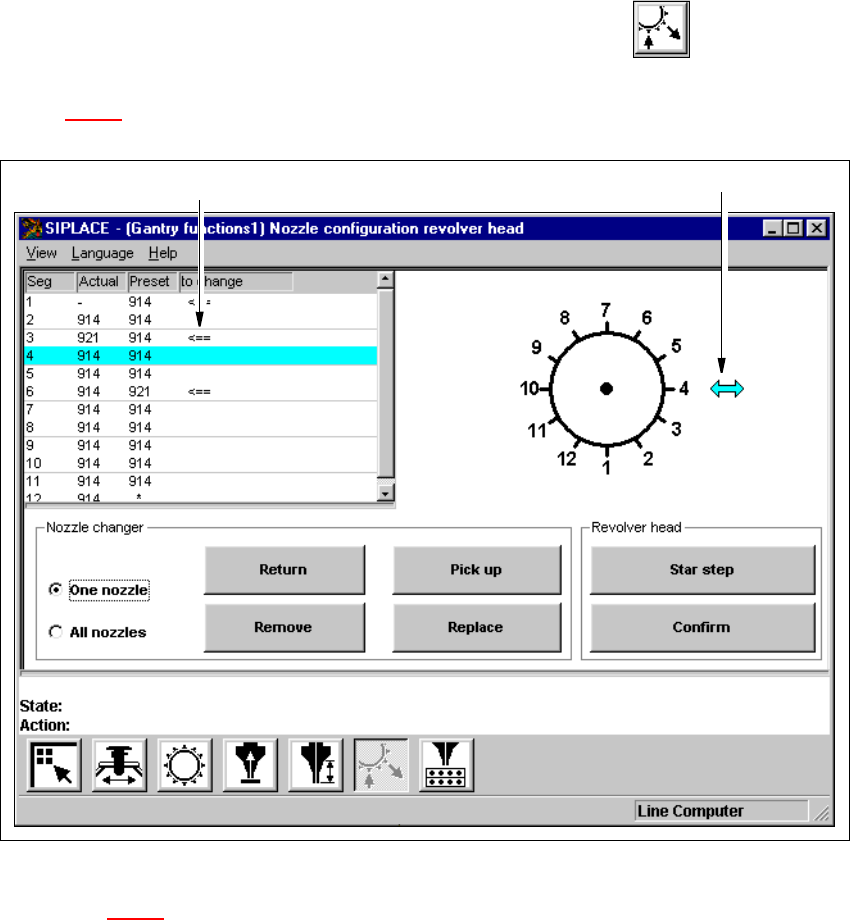Image resolution: width=850 pixels, height=920 pixels.
Task: Click the grid selection cursor toolbar icon
Action: (54, 766)
